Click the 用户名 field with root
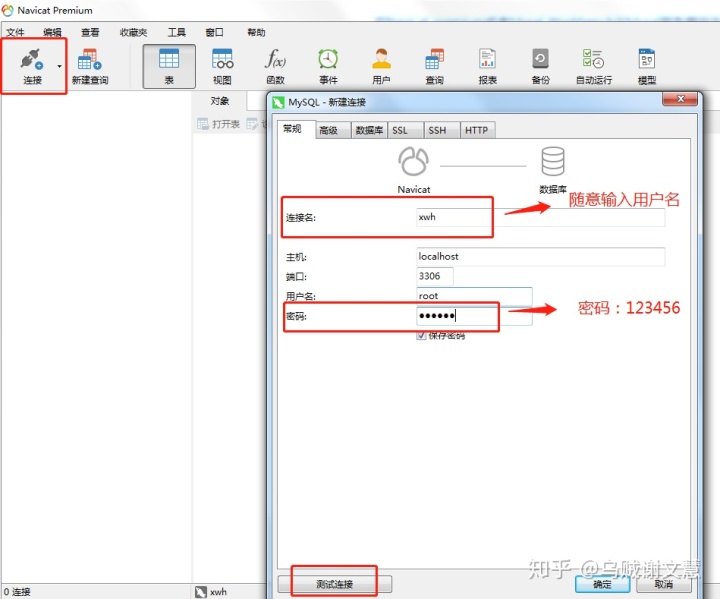Viewport: 720px width, 599px height. (x=474, y=296)
